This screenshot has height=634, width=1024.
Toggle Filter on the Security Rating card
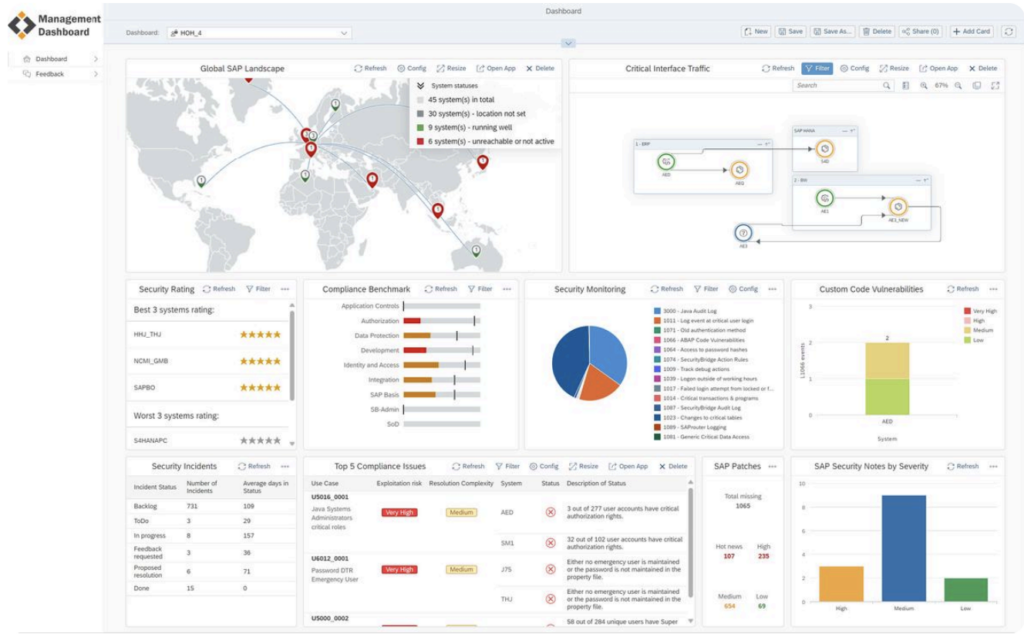pyautogui.click(x=258, y=289)
